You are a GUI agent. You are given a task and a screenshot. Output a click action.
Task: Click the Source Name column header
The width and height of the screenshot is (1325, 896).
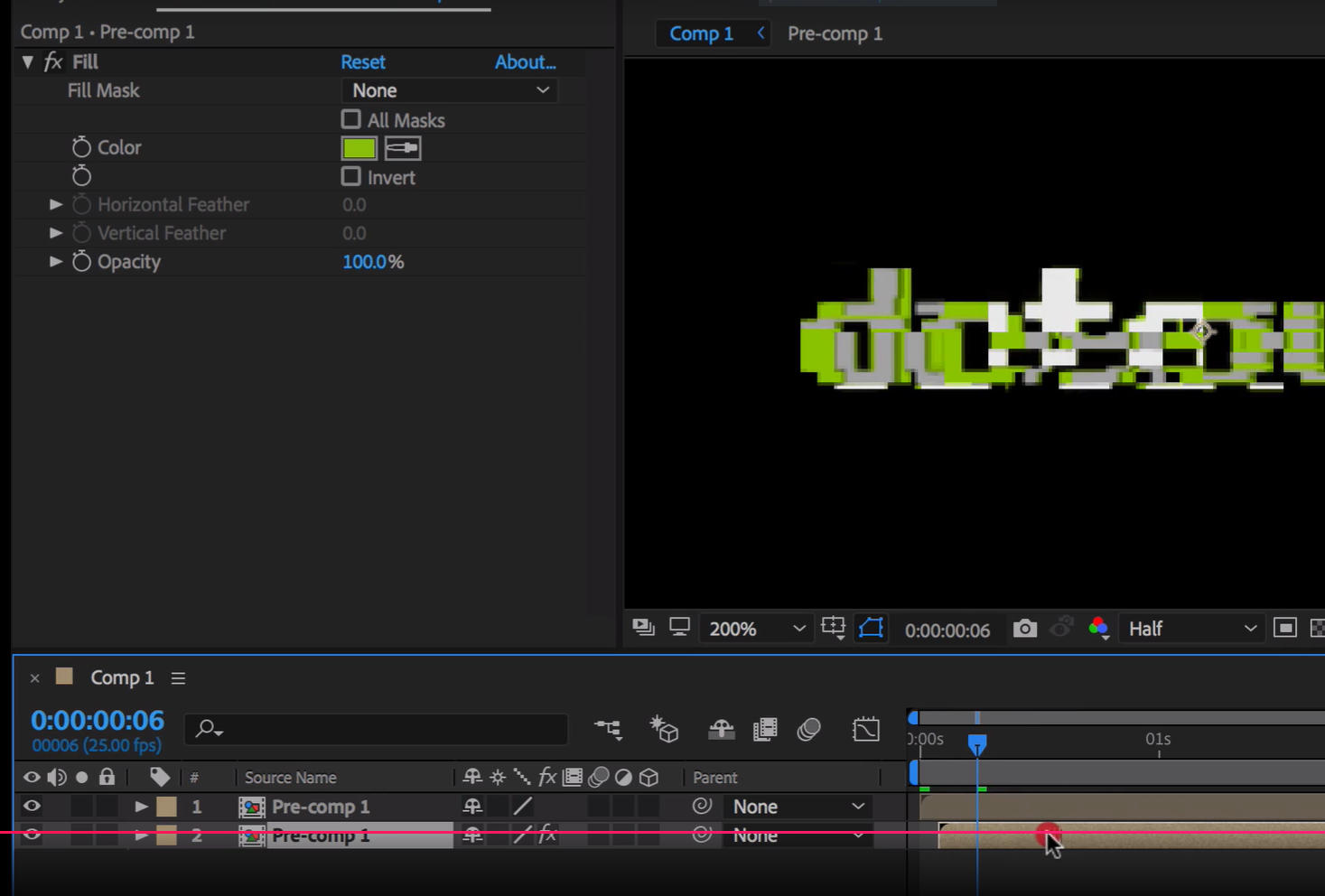(x=290, y=778)
